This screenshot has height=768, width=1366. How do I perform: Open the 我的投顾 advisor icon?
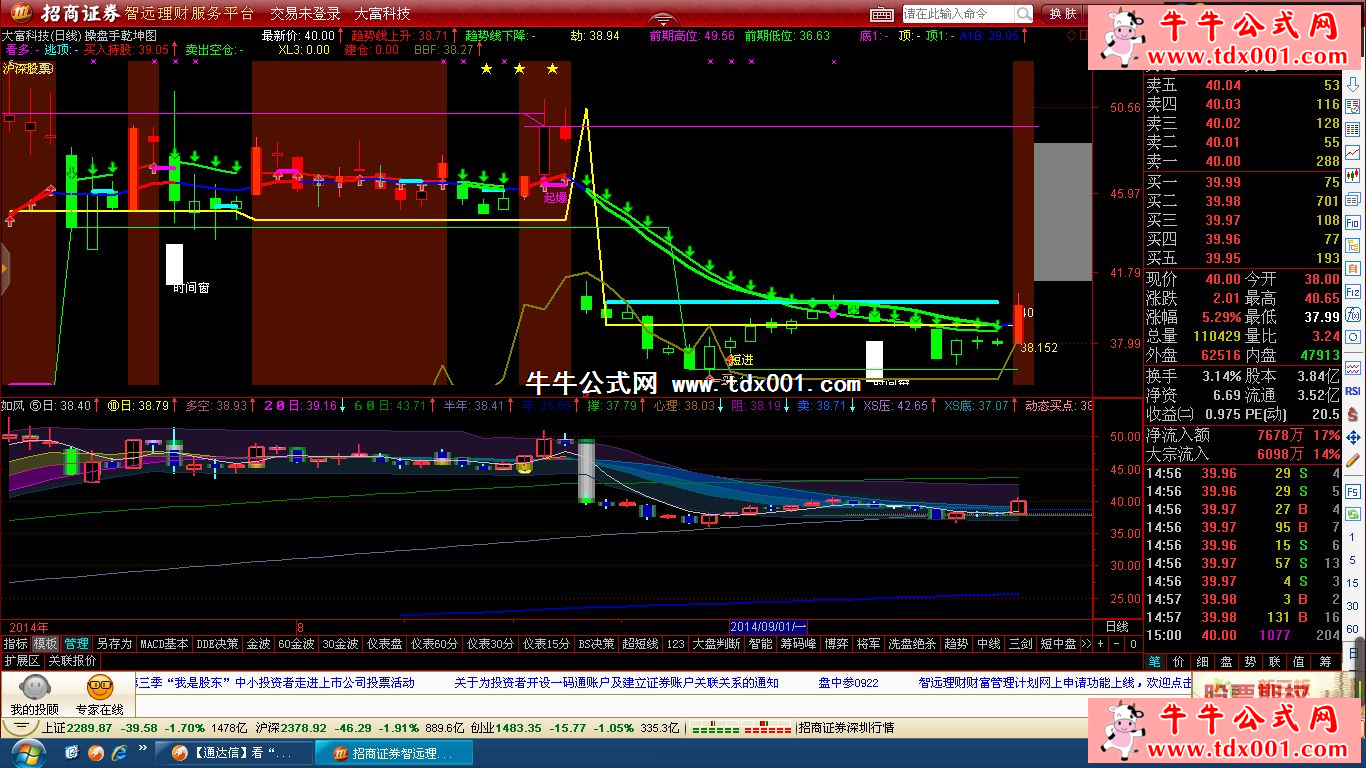click(34, 695)
